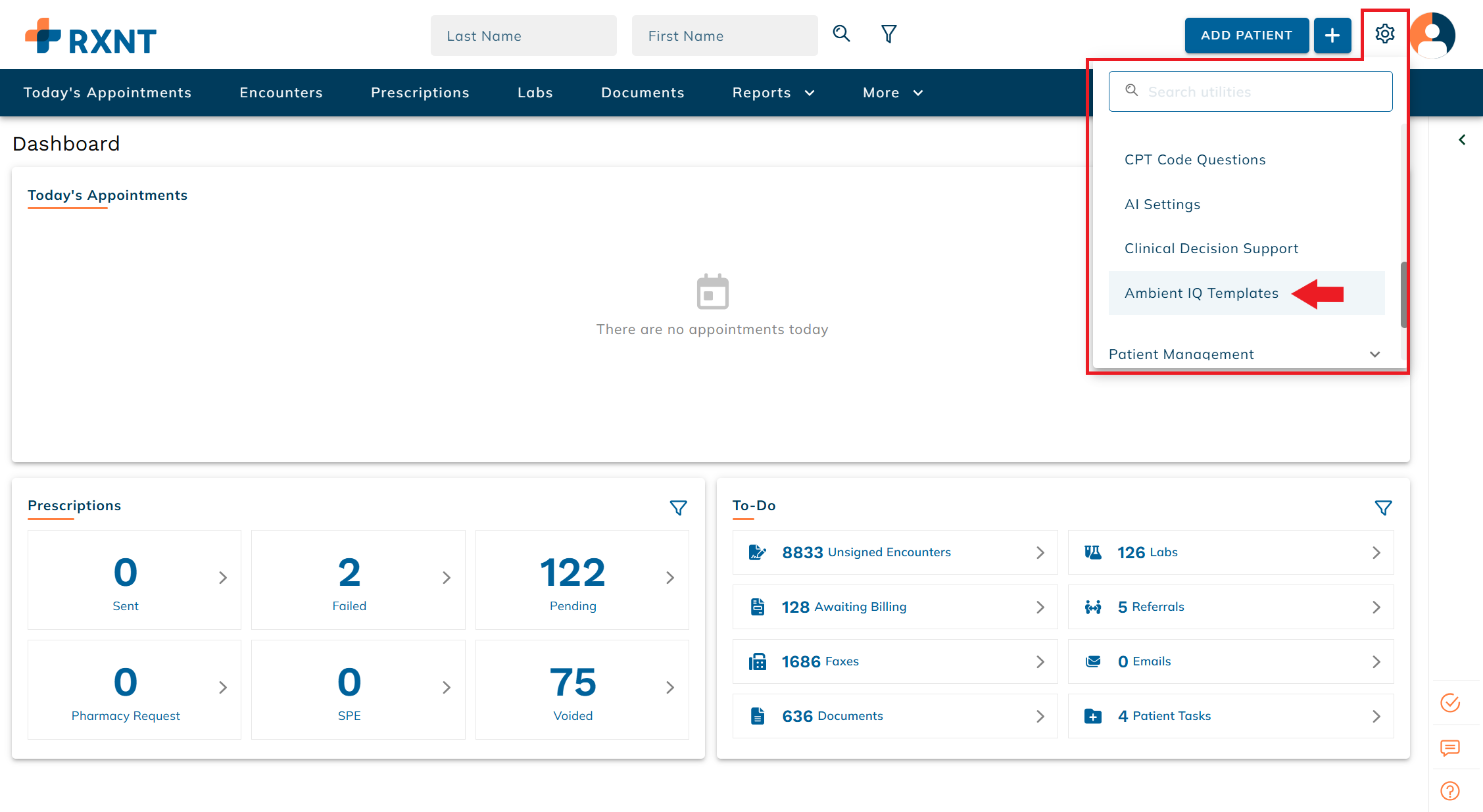Open the More dropdown menu
Viewport: 1483px width, 812px height.
pos(892,93)
